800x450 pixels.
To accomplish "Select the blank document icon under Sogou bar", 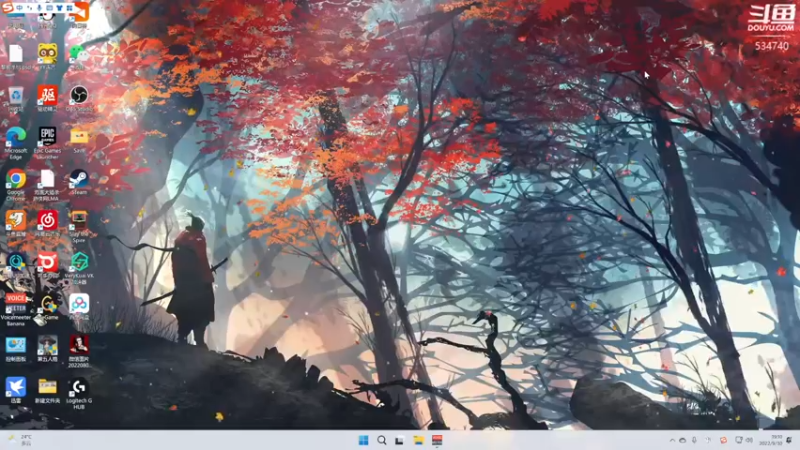I will point(16,56).
